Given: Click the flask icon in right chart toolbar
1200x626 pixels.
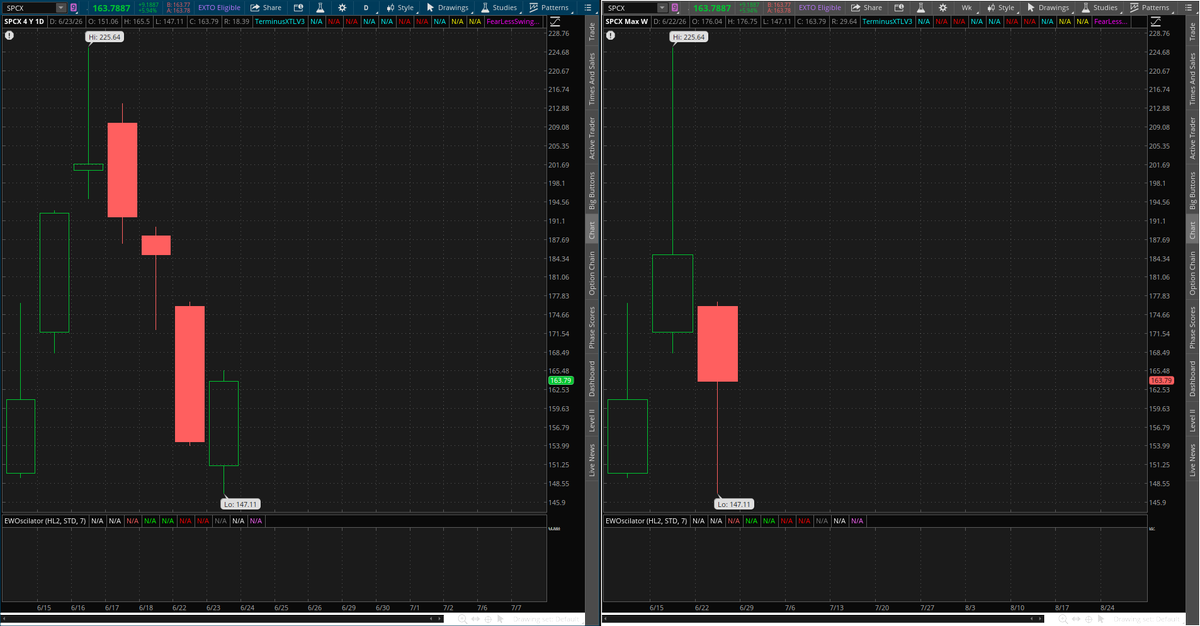Looking at the screenshot, I should pyautogui.click(x=921, y=8).
